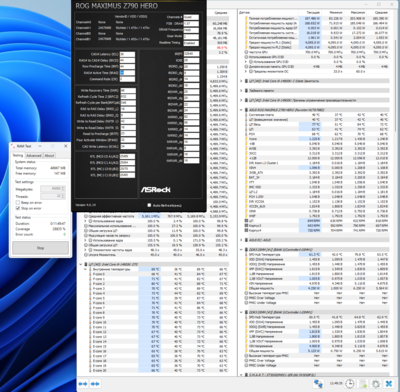Click the expand-columns arrows icon in HWiNFO footer
The height and width of the screenshot is (392, 400).
[x=82, y=384]
